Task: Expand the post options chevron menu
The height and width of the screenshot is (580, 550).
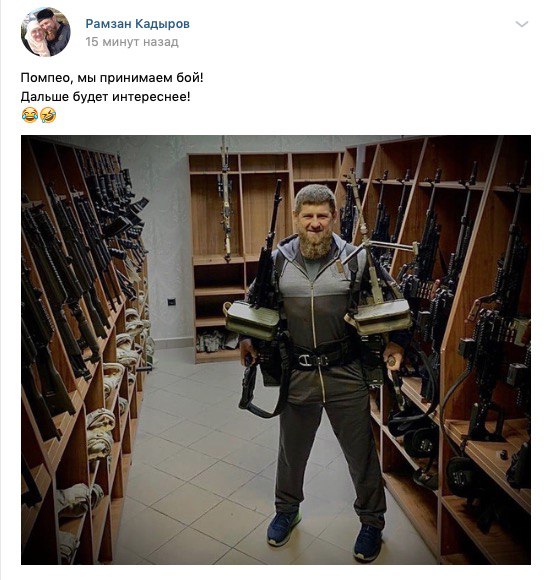Action: click(522, 24)
